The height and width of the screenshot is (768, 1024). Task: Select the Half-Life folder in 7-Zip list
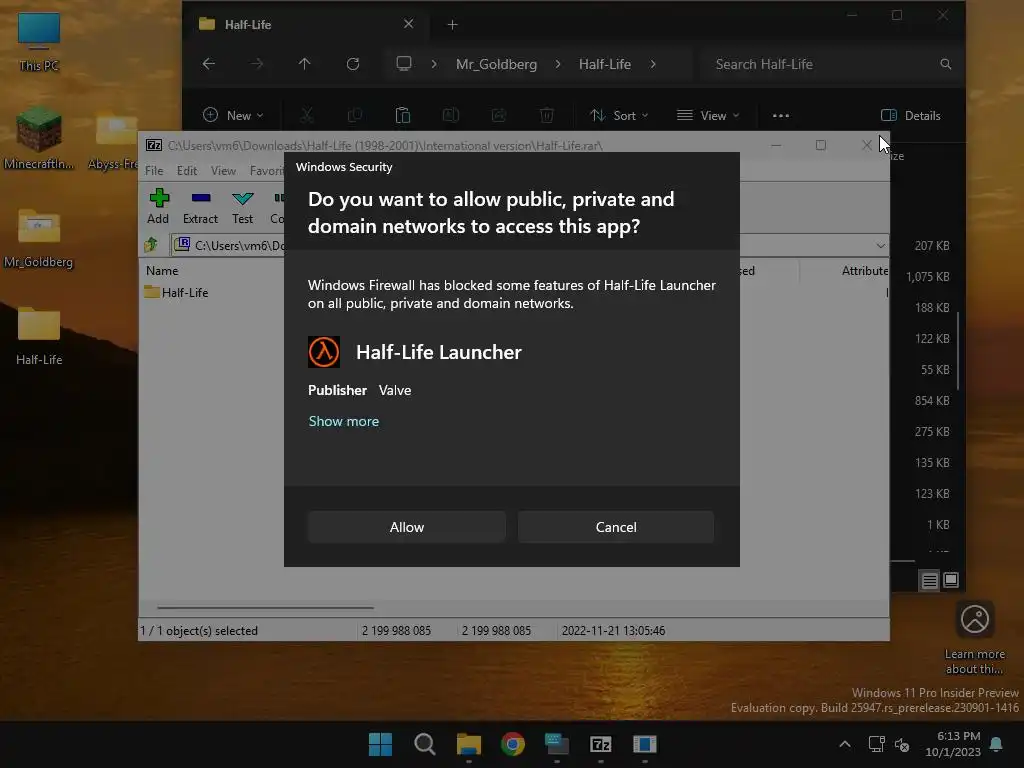click(x=176, y=293)
